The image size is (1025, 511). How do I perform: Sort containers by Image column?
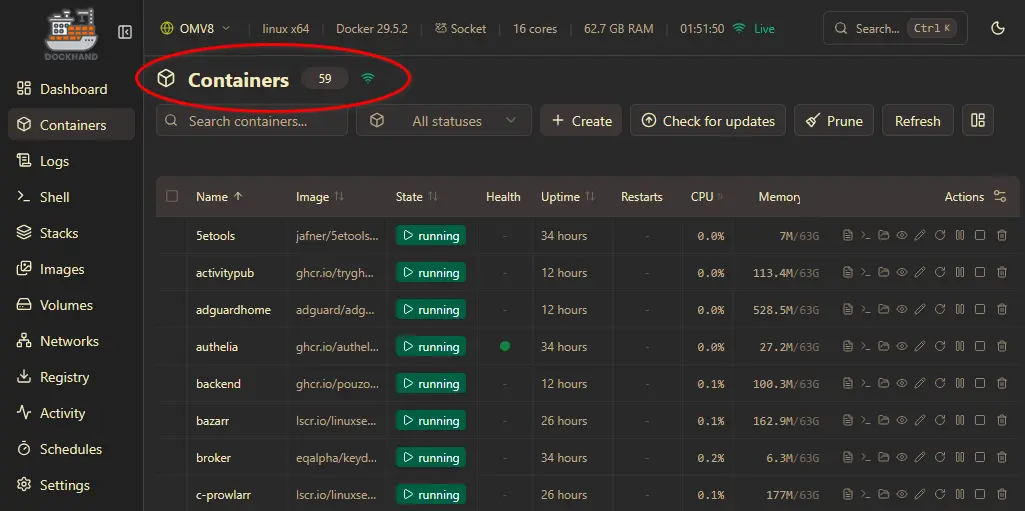click(x=320, y=197)
